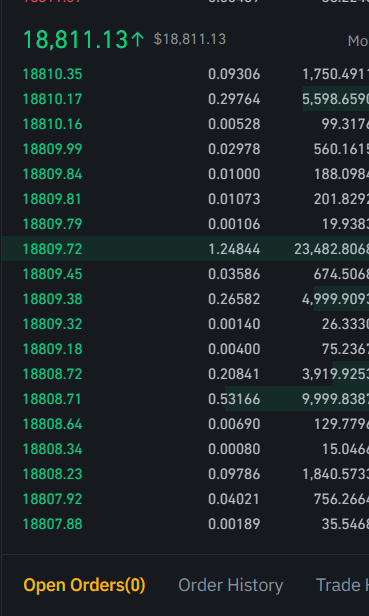Click the bid price 18809.99
Image resolution: width=369 pixels, height=616 pixels.
click(x=53, y=149)
